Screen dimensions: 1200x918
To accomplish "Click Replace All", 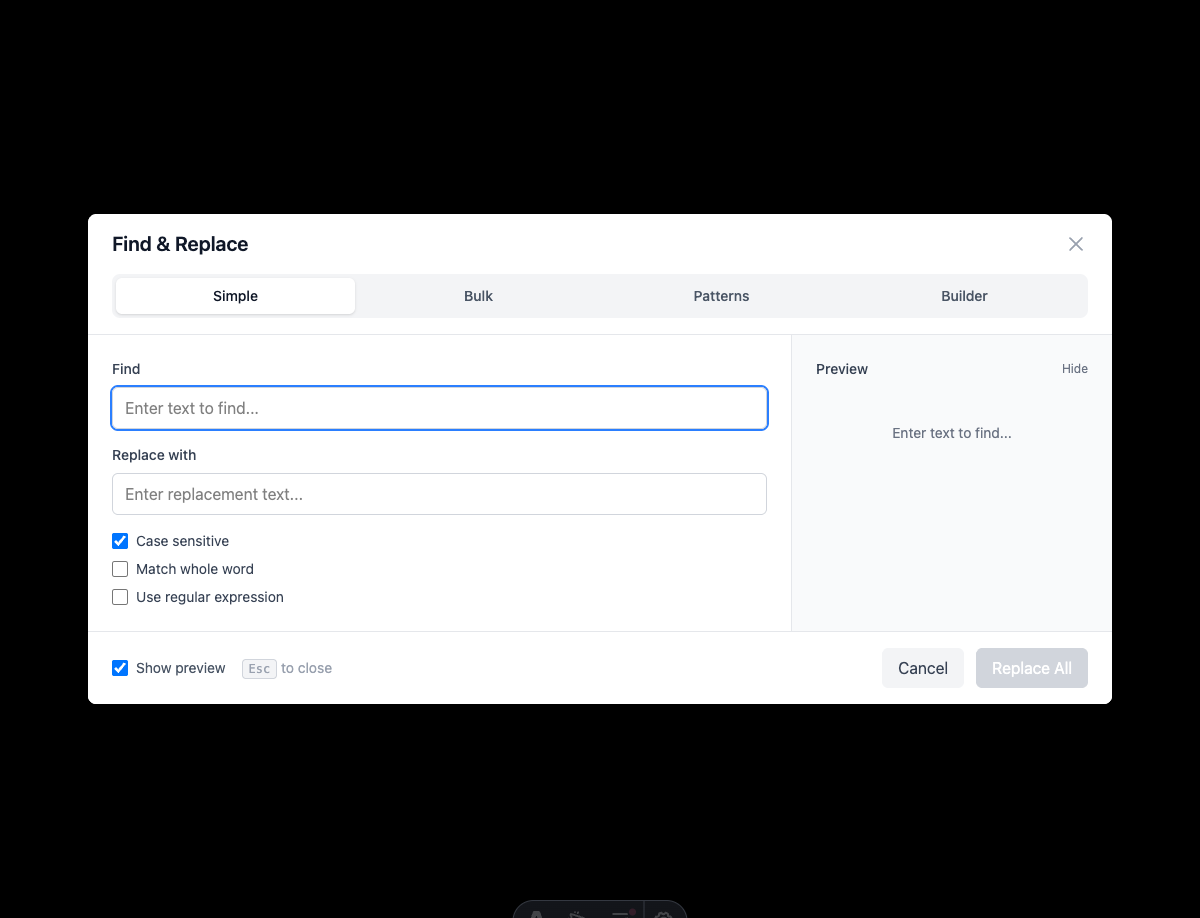I will [1031, 668].
